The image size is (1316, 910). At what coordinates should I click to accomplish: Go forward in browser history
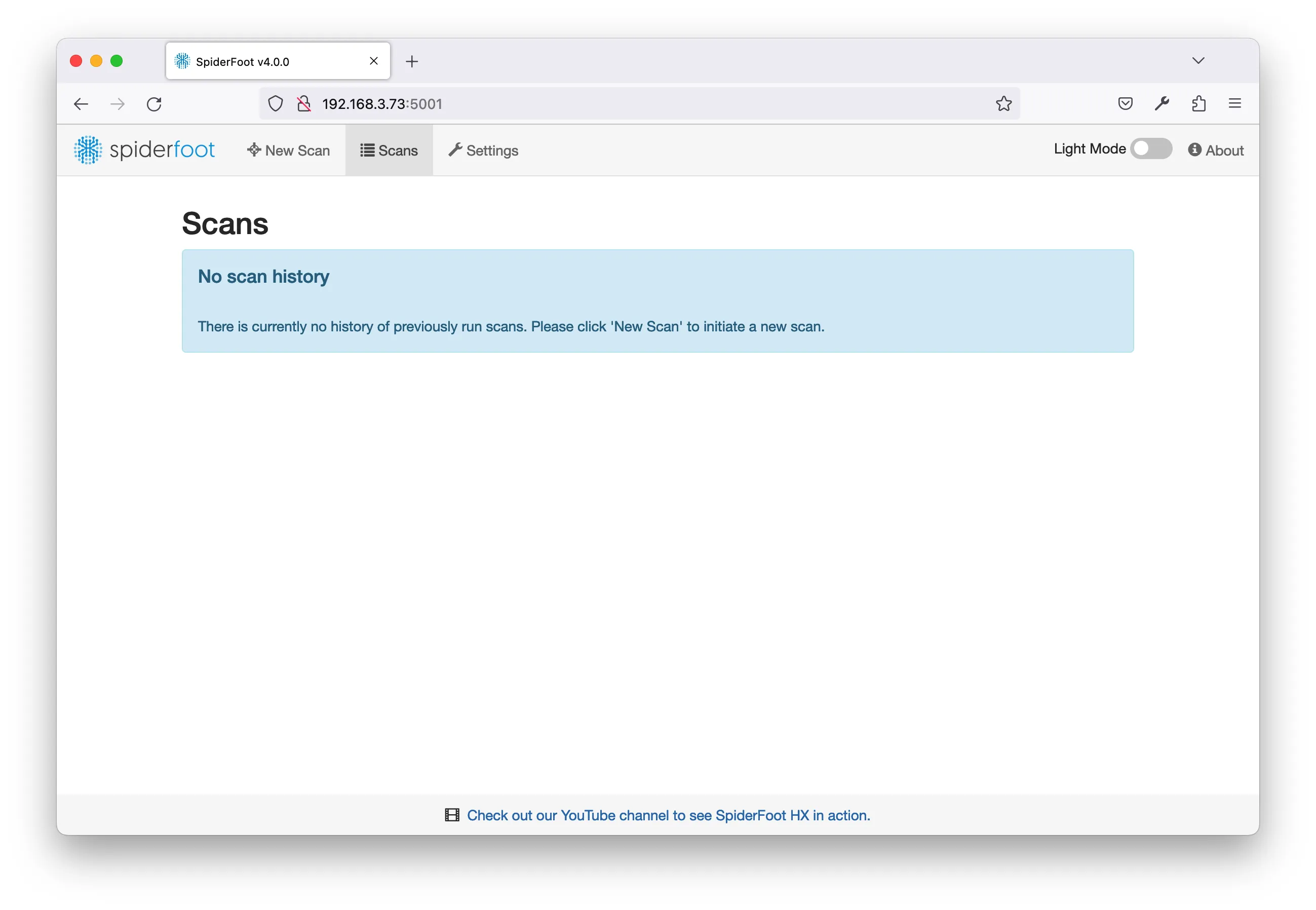(118, 104)
